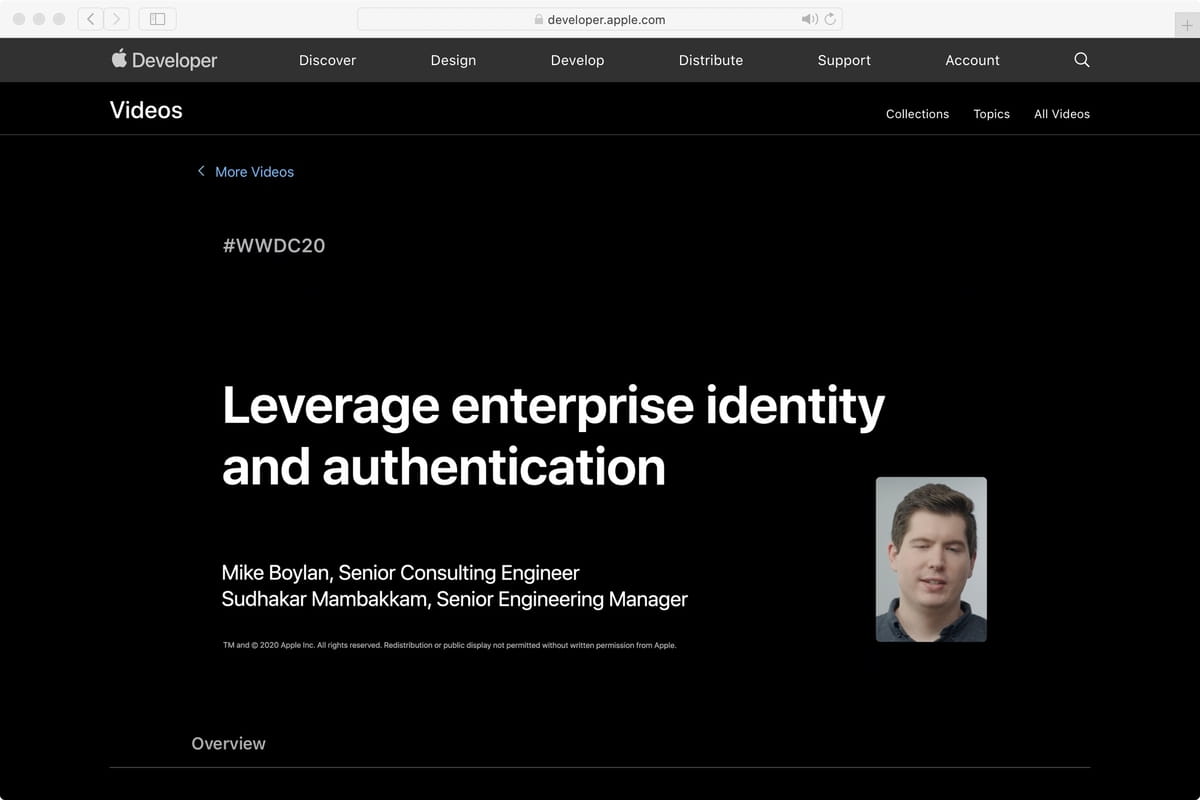Click the Safari back navigation arrow

pos(91,19)
